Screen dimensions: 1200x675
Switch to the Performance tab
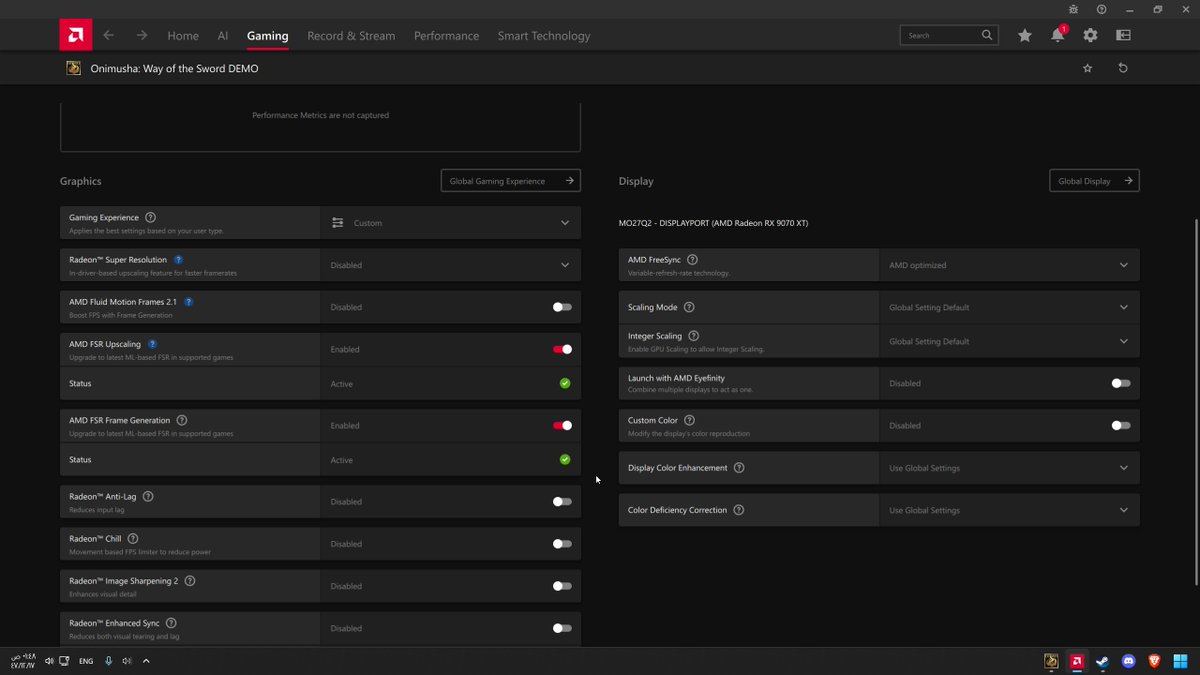click(x=446, y=35)
